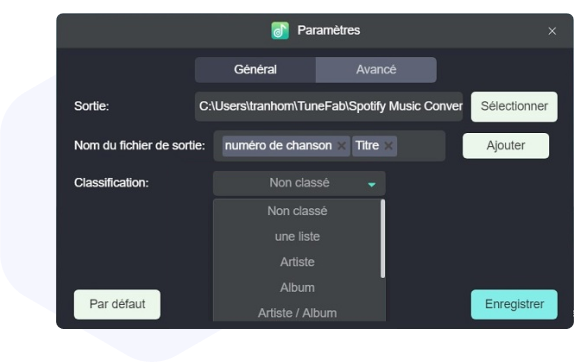The height and width of the screenshot is (363, 584).
Task: Click the Sortie output path field
Action: pos(329,106)
